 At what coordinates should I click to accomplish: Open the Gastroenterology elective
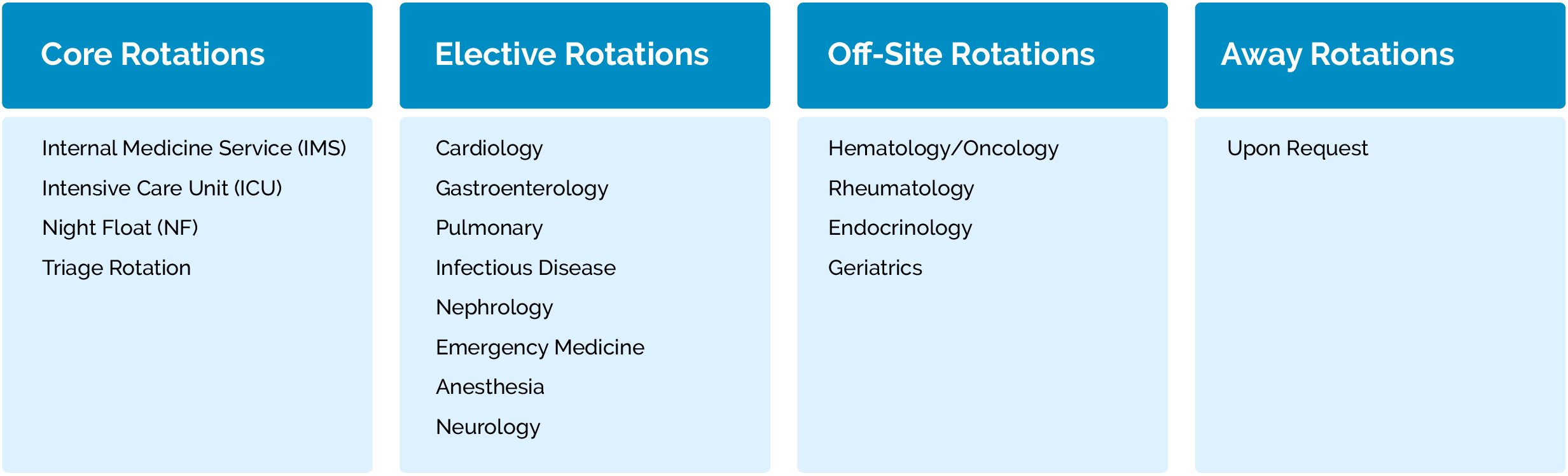522,188
